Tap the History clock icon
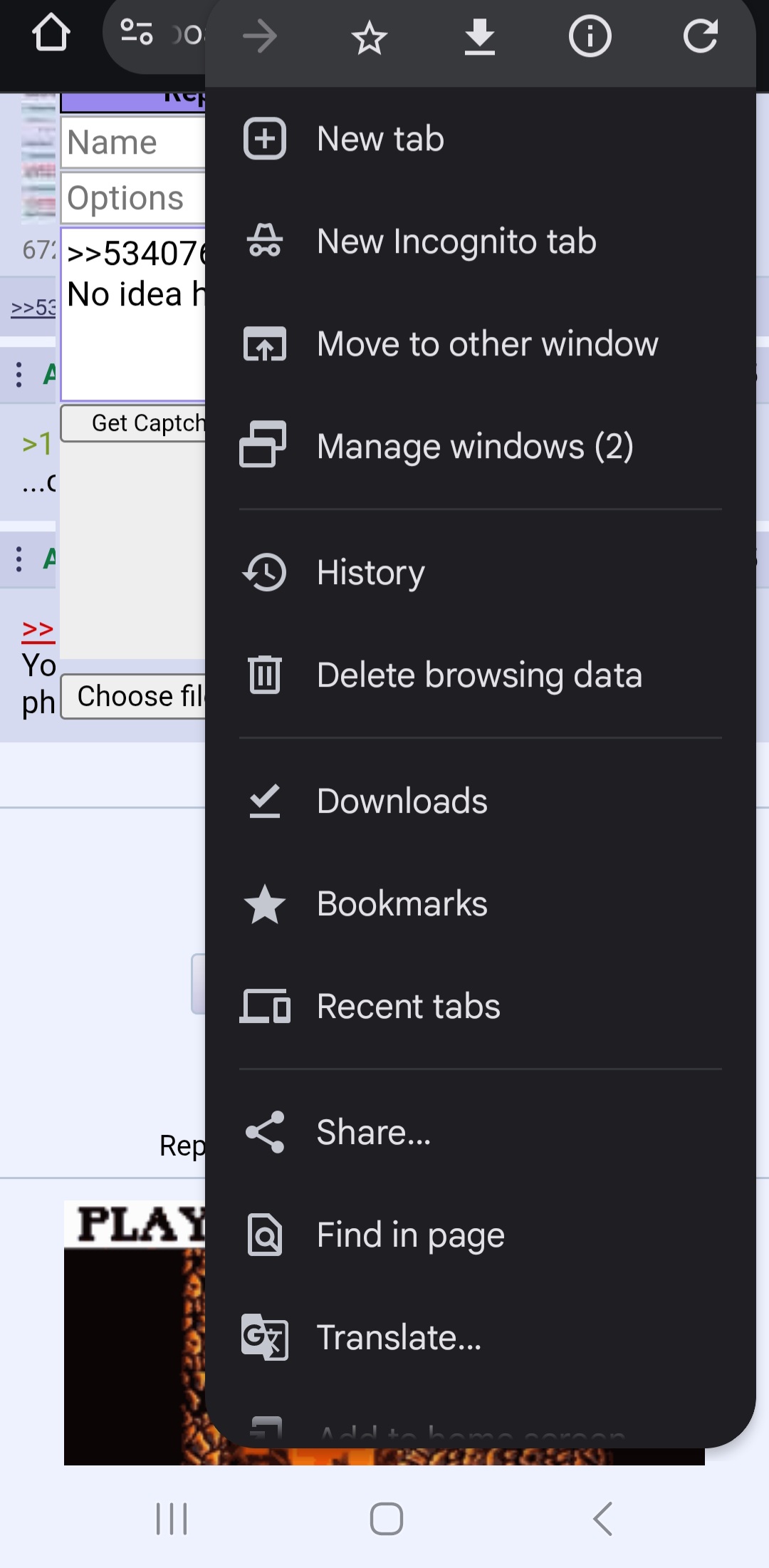769x1568 pixels. (265, 572)
